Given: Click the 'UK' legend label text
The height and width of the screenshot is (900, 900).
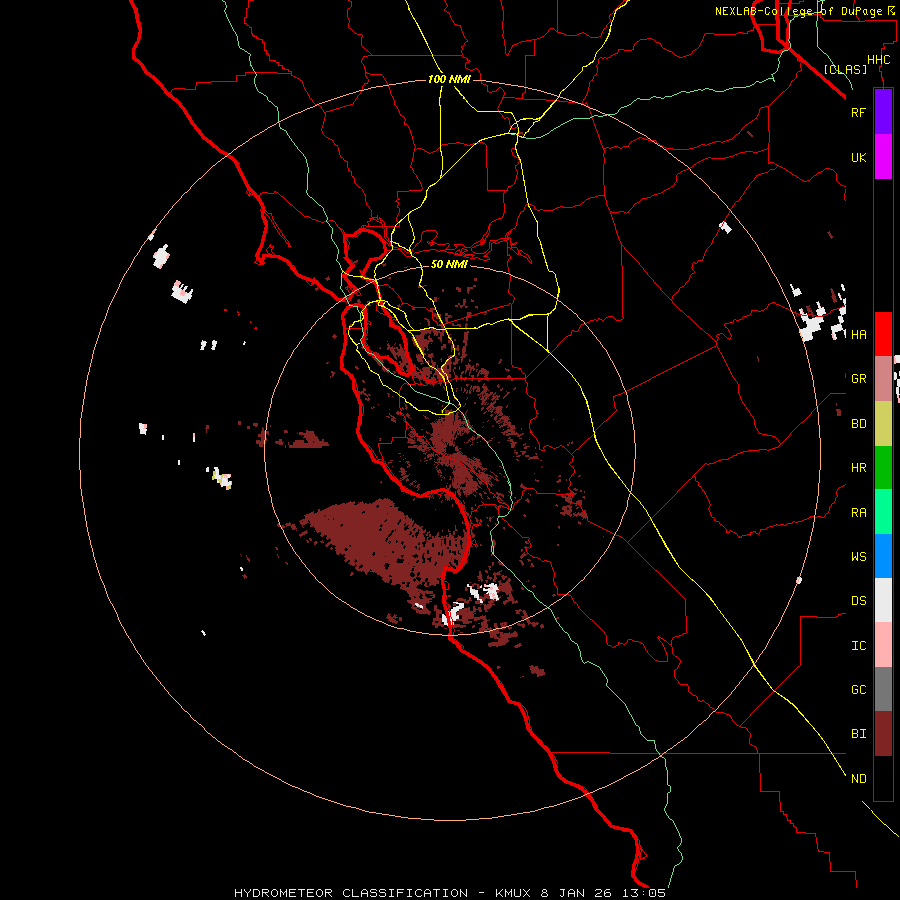Looking at the screenshot, I should point(858,157).
